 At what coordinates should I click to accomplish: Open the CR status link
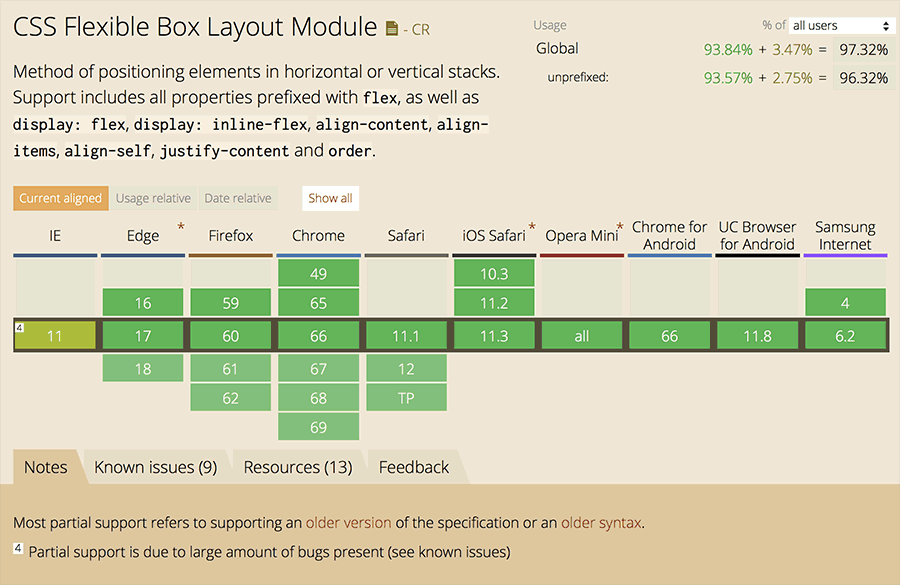click(x=420, y=29)
